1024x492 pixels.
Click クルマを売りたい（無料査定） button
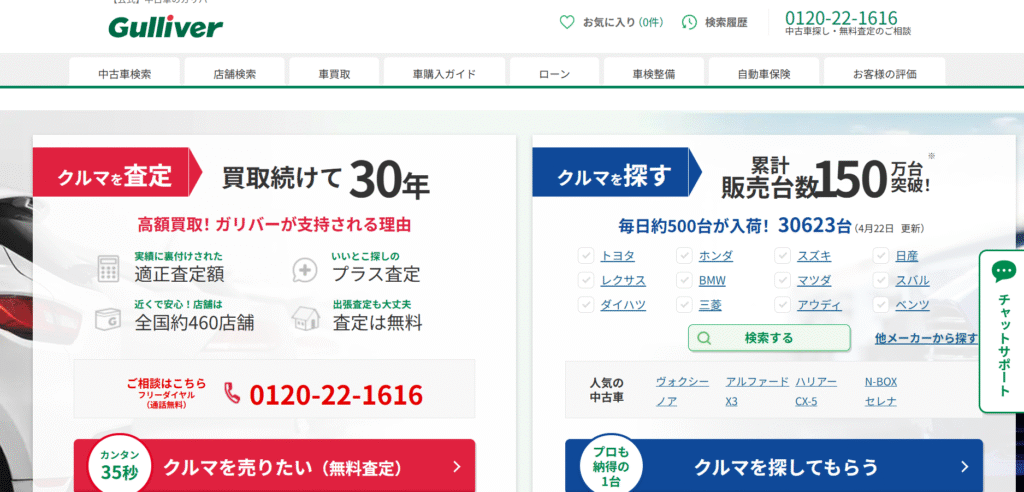point(274,465)
